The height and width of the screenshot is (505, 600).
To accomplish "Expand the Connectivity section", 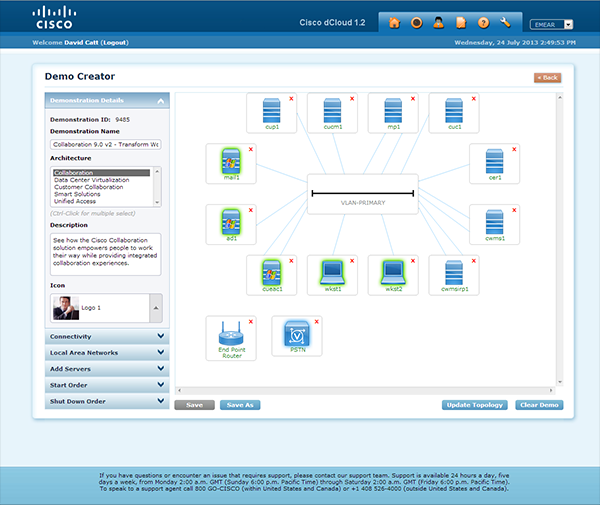I will click(x=105, y=337).
